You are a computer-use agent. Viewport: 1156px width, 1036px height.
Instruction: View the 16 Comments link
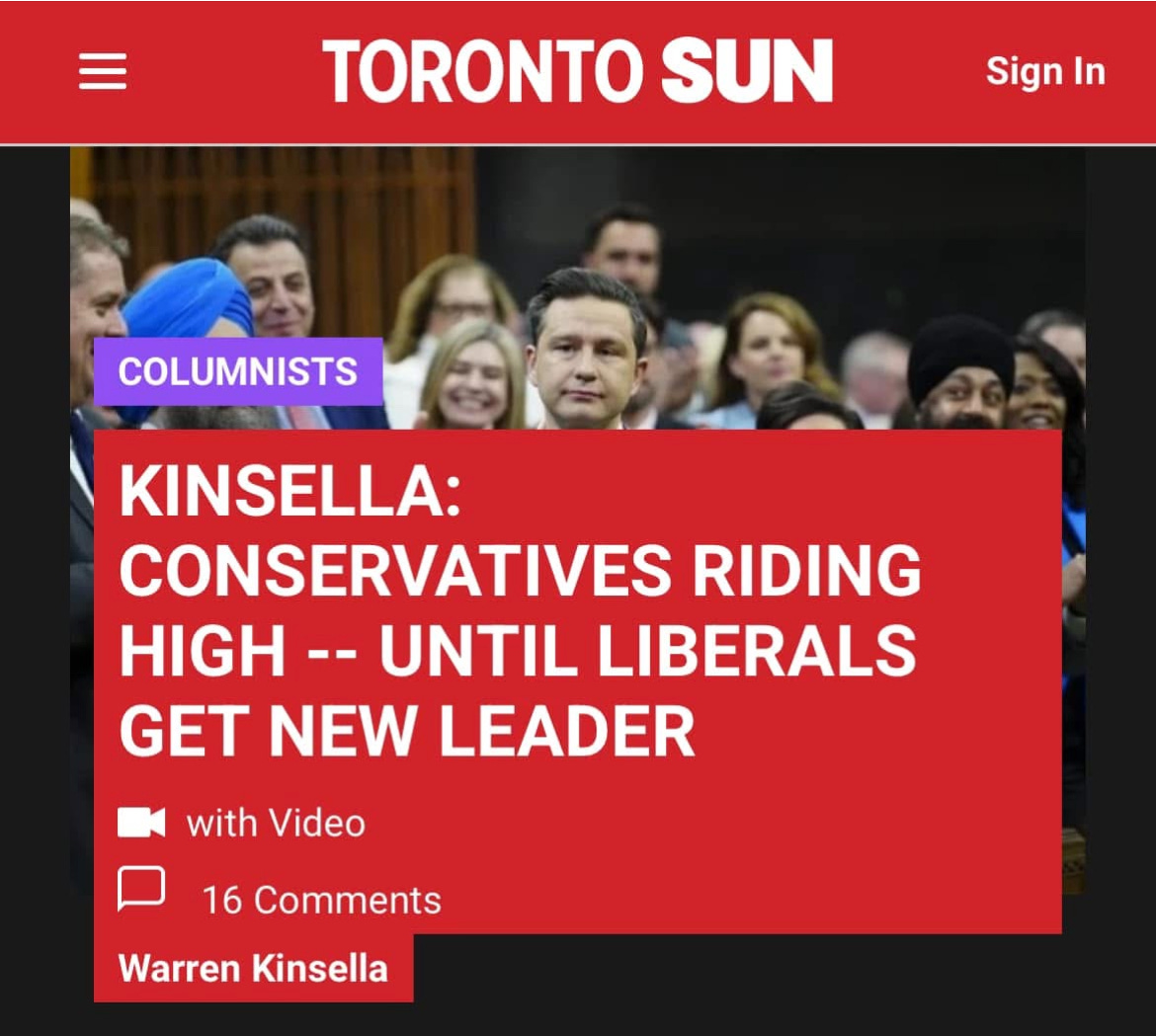[321, 901]
